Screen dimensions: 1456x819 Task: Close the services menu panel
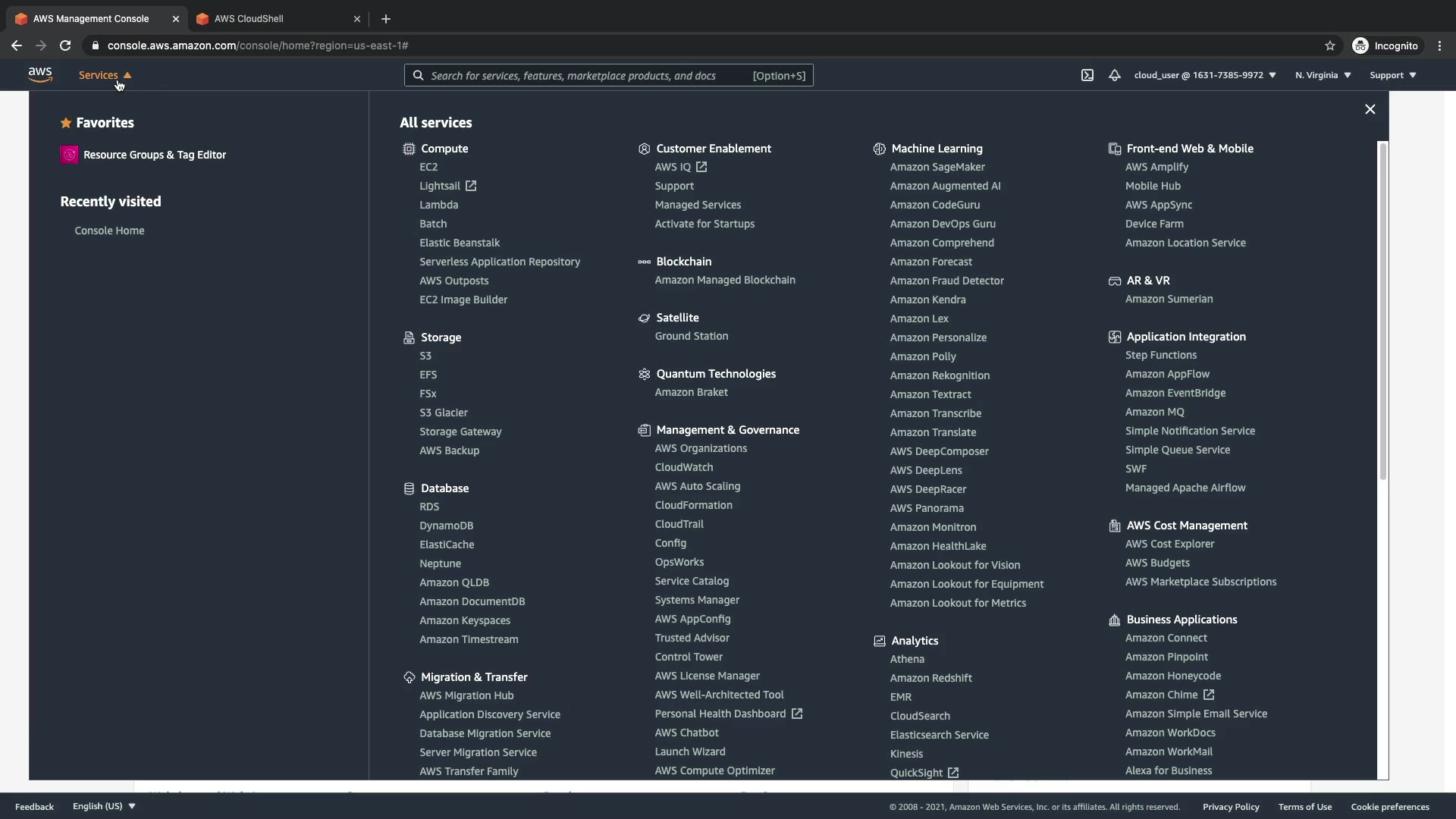tap(1370, 109)
